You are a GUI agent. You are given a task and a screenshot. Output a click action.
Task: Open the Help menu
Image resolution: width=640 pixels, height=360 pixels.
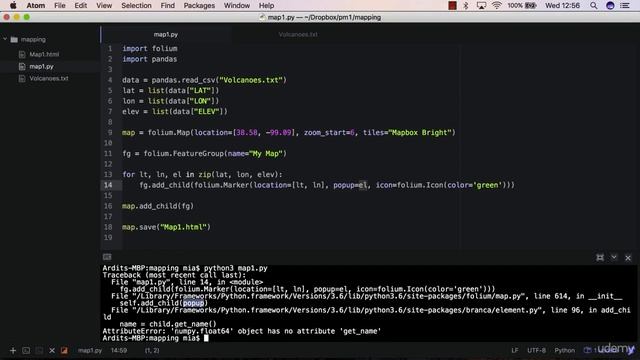[x=266, y=5]
